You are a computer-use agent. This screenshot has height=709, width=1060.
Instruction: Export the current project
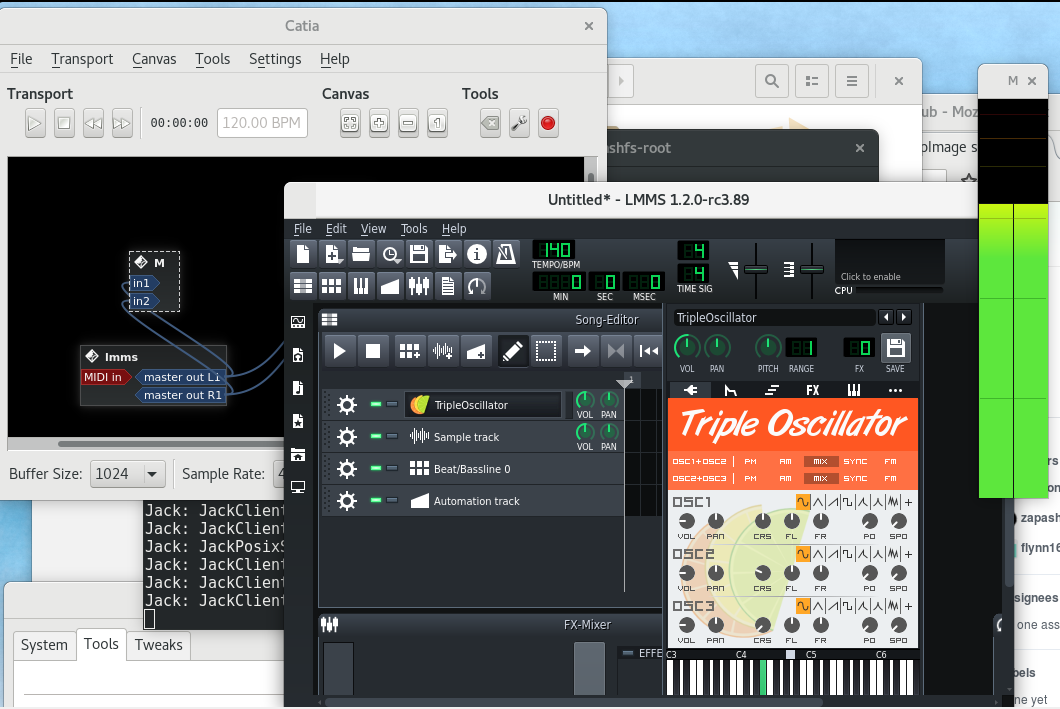click(448, 254)
